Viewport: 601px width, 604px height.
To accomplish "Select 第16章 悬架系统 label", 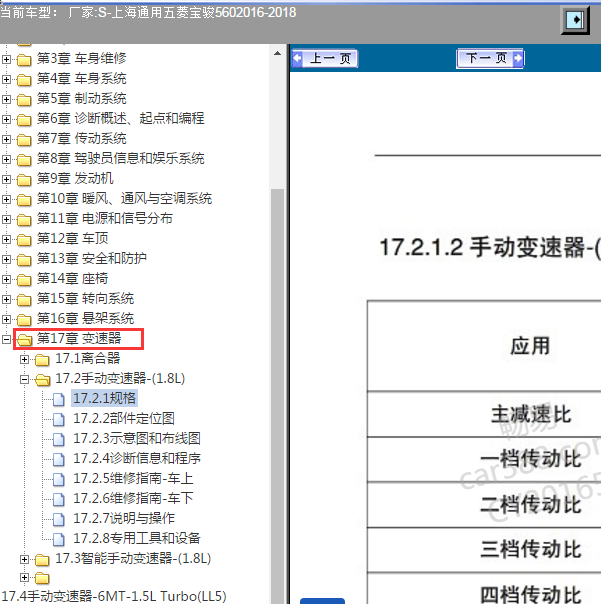I will coord(85,319).
